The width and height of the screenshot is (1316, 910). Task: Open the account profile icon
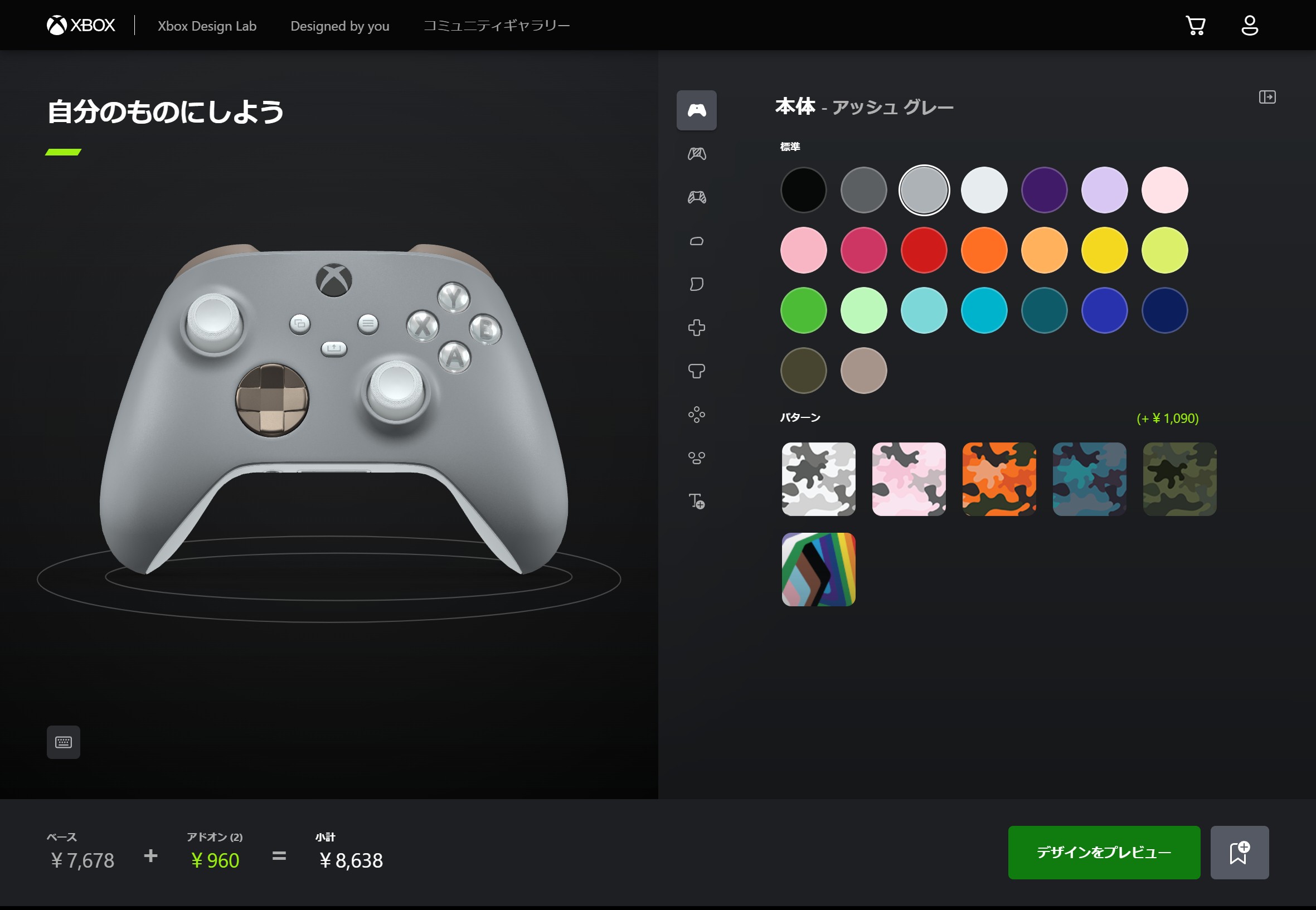coord(1249,26)
